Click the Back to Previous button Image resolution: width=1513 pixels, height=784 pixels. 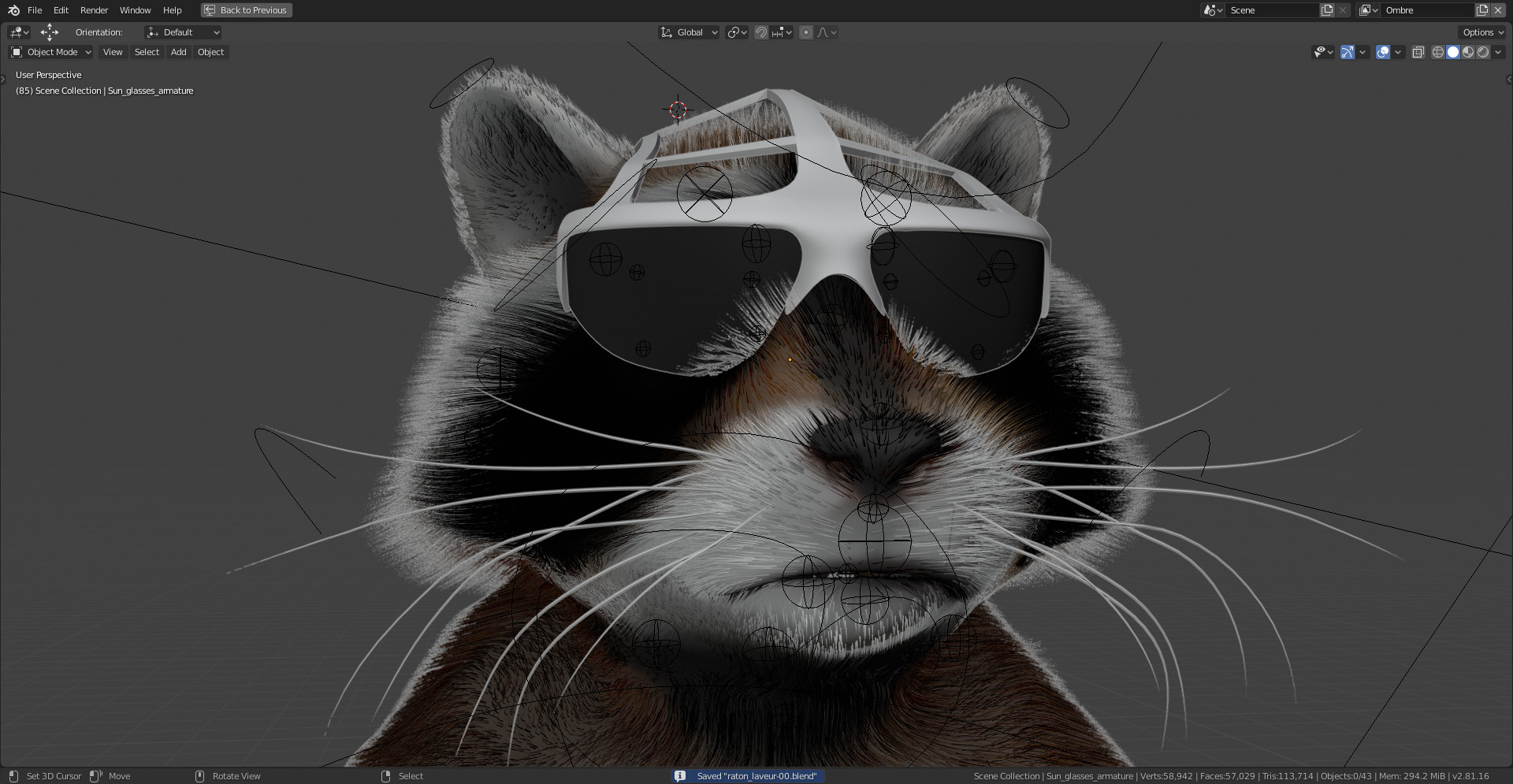tap(247, 10)
